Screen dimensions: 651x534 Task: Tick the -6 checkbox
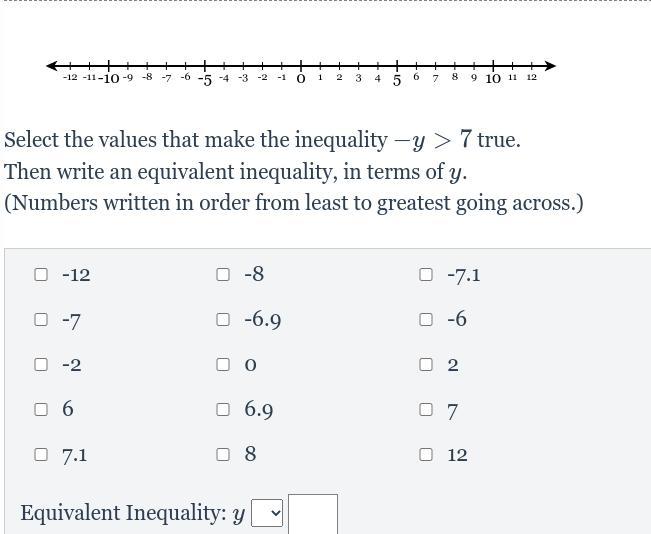click(x=426, y=320)
